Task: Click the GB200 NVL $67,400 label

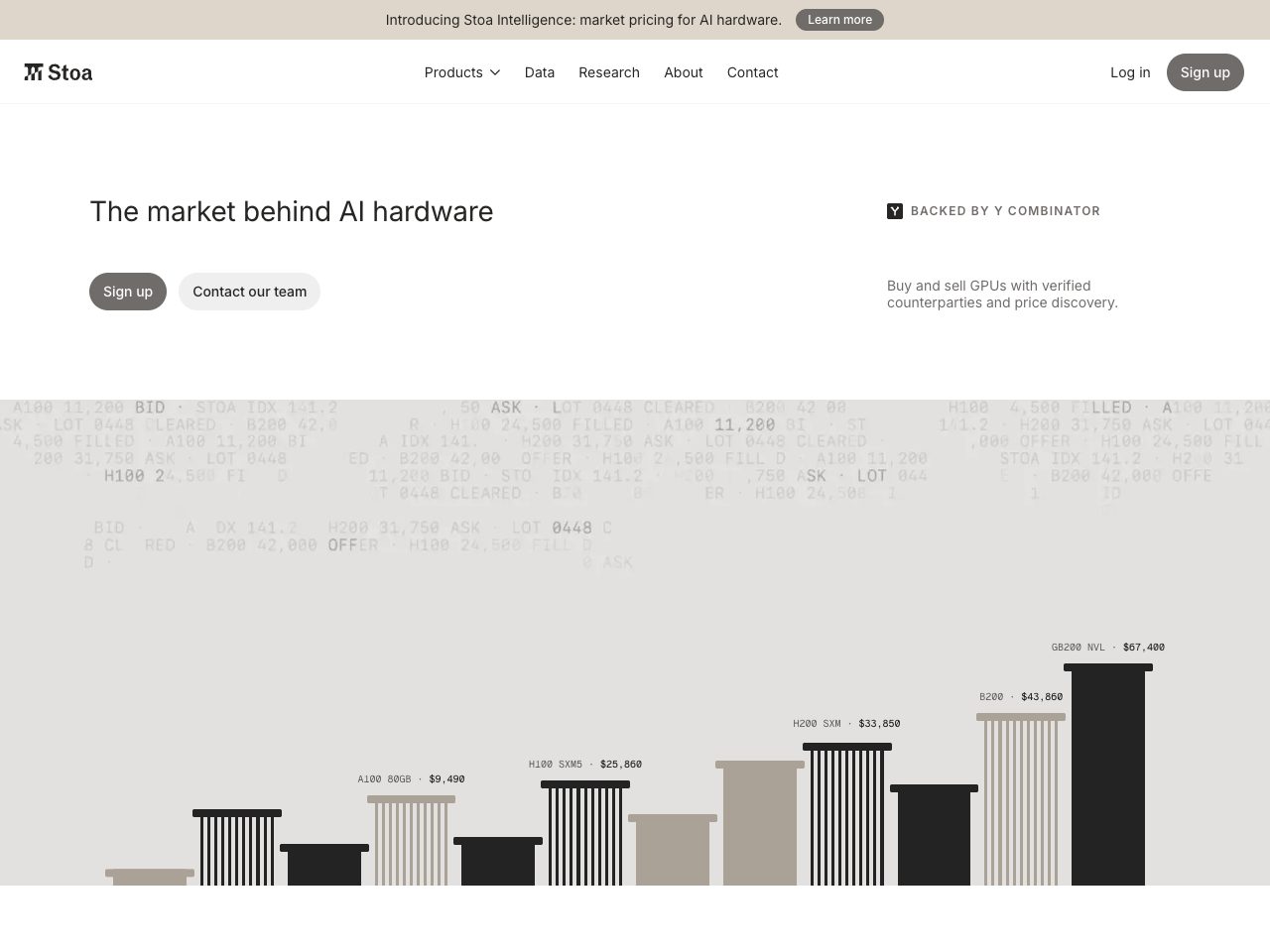Action: point(1108,648)
